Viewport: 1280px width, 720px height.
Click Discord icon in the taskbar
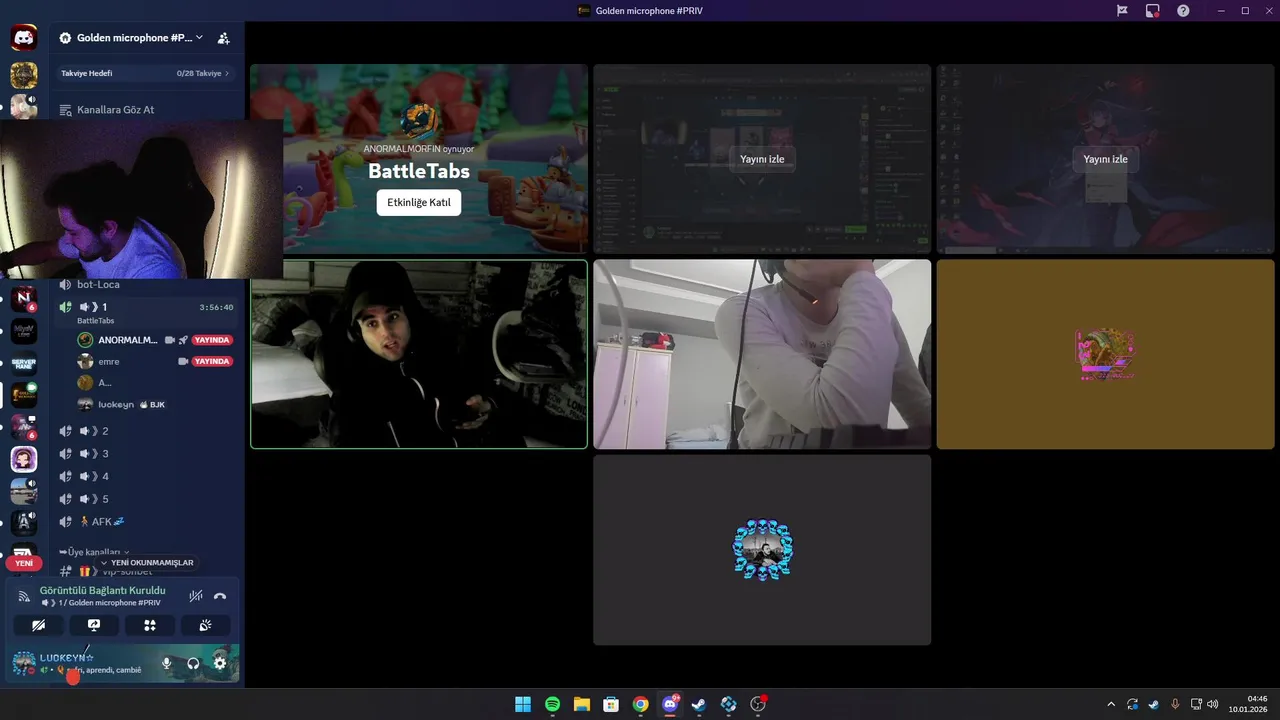(x=670, y=704)
